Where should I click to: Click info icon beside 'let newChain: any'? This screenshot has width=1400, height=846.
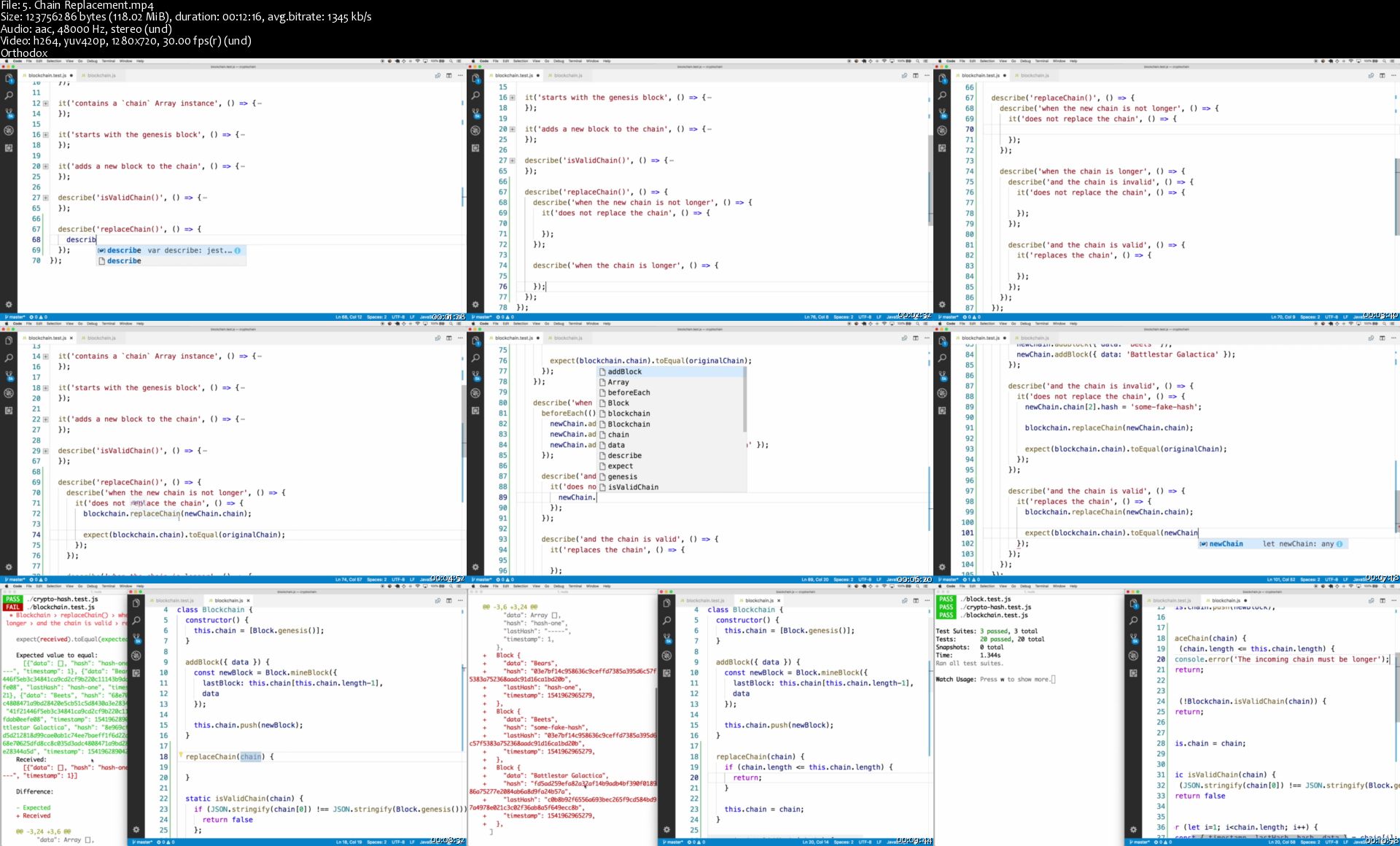point(1339,544)
